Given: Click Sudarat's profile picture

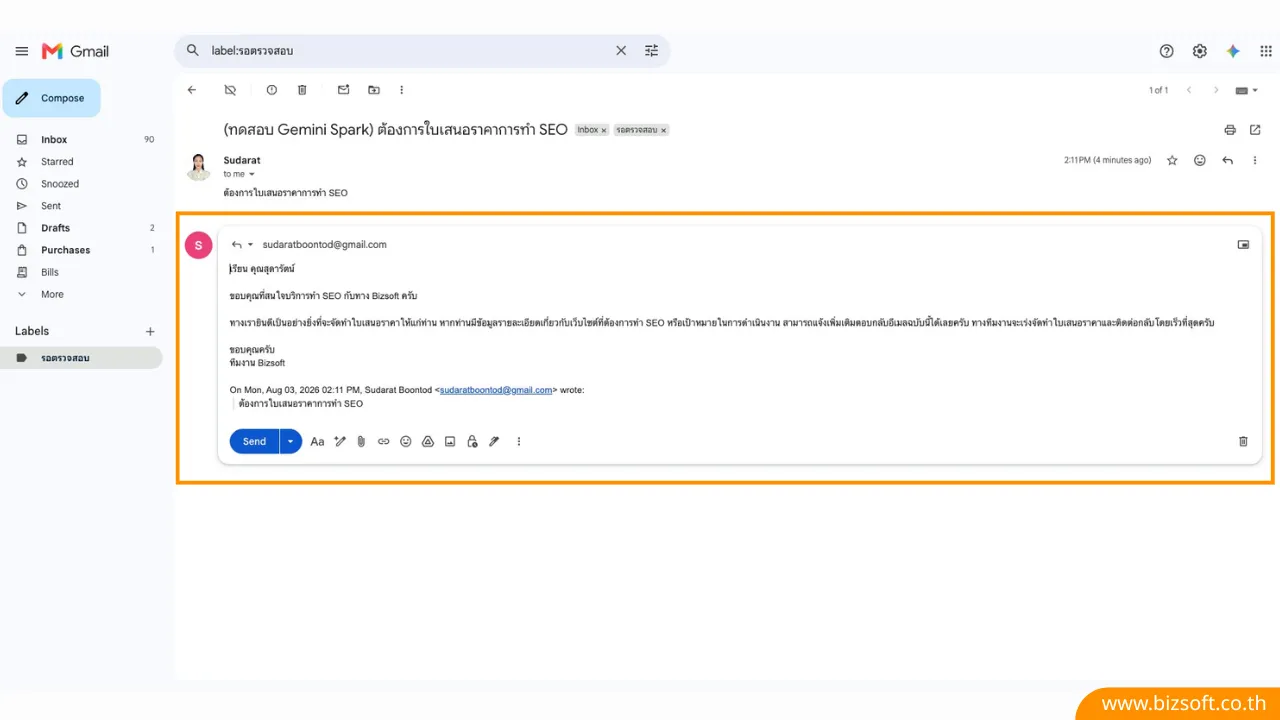Looking at the screenshot, I should point(199,166).
